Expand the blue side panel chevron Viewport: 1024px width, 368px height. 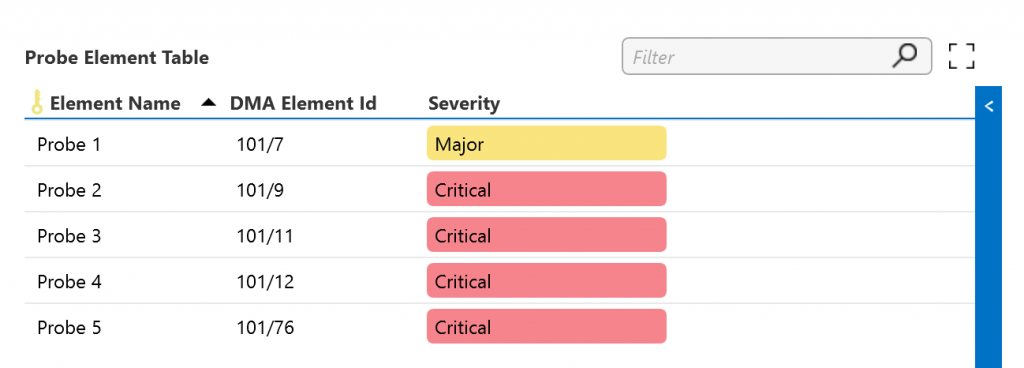pyautogui.click(x=989, y=106)
